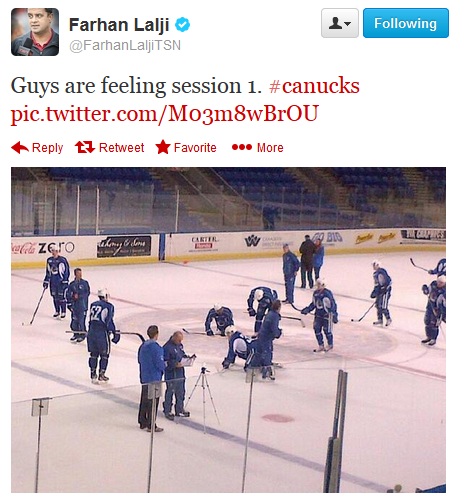Open the attached Canucks practice photo
Viewport: 470px width, 502px height.
(x=228, y=330)
